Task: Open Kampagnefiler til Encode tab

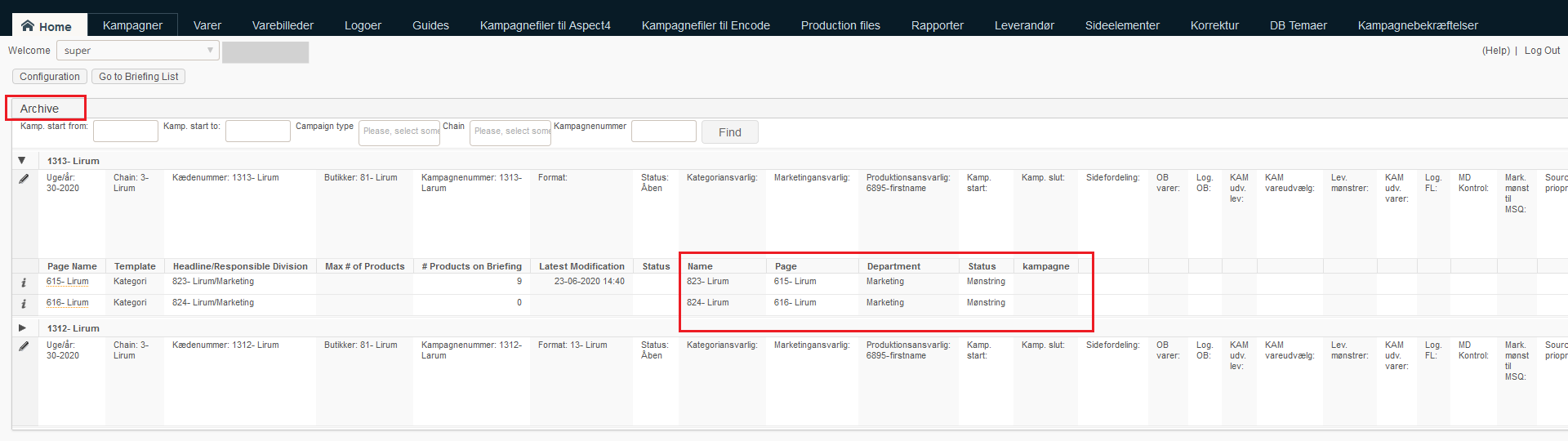Action: 706,25
